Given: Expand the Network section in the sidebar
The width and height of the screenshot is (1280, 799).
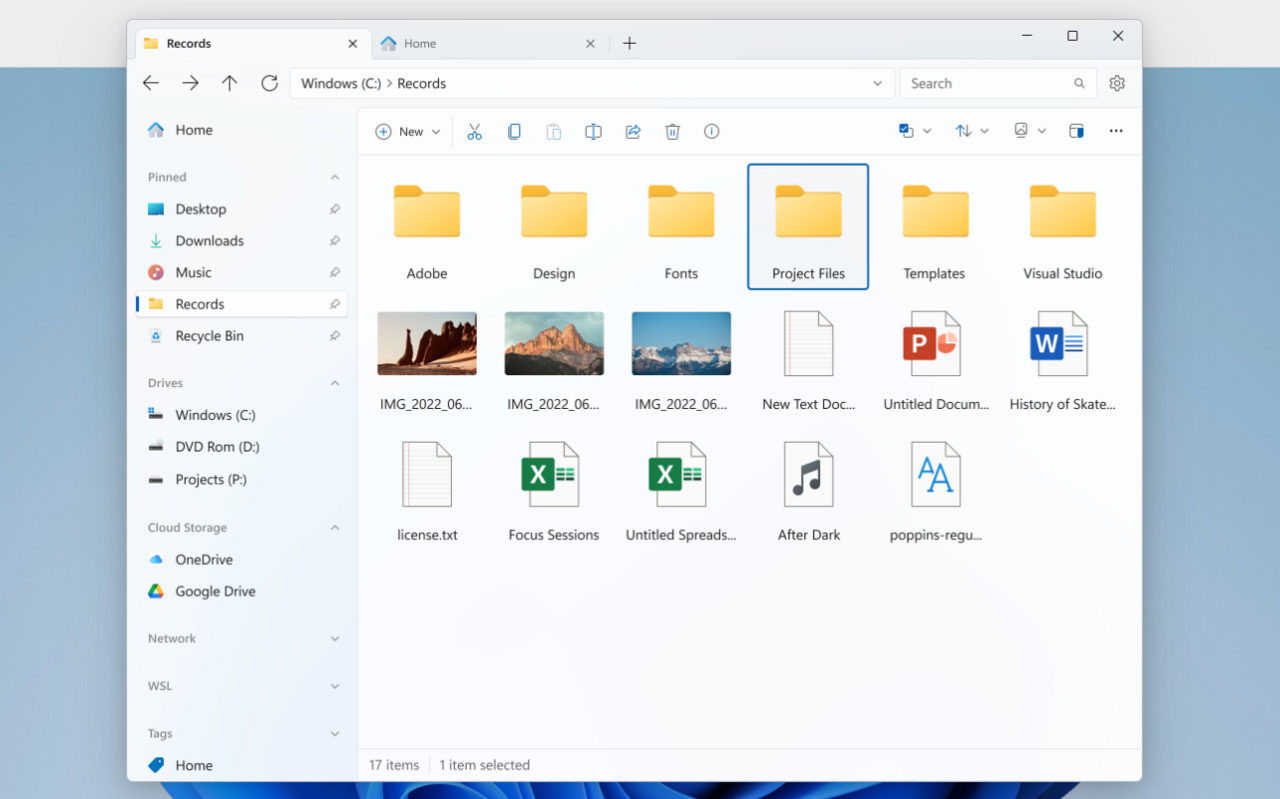Looking at the screenshot, I should tap(333, 638).
